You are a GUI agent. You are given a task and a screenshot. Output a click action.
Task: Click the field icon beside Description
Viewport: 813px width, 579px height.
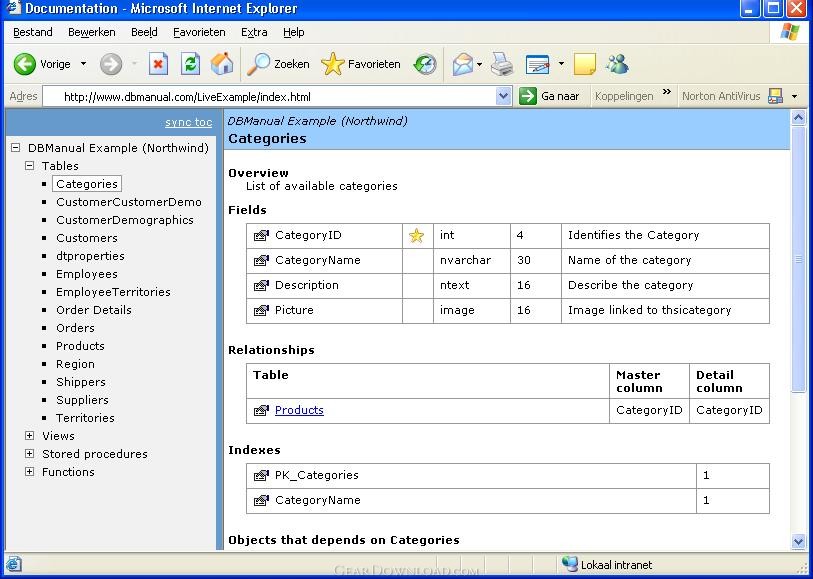click(261, 285)
